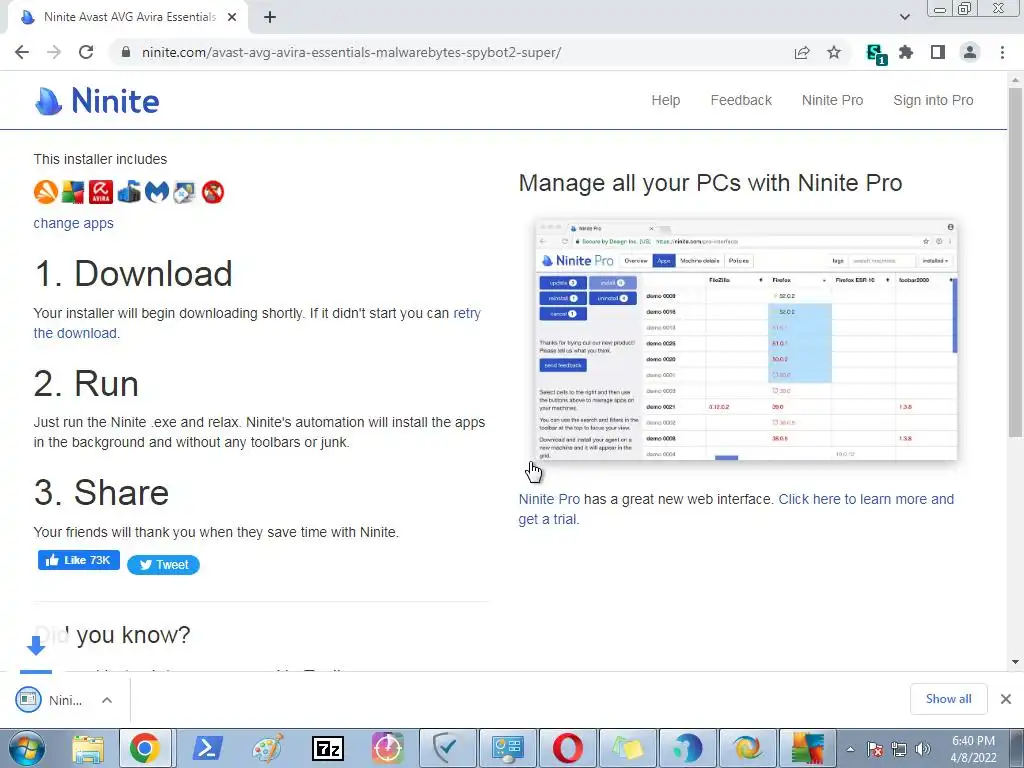Open AVG from taskbar

[x=808, y=748]
